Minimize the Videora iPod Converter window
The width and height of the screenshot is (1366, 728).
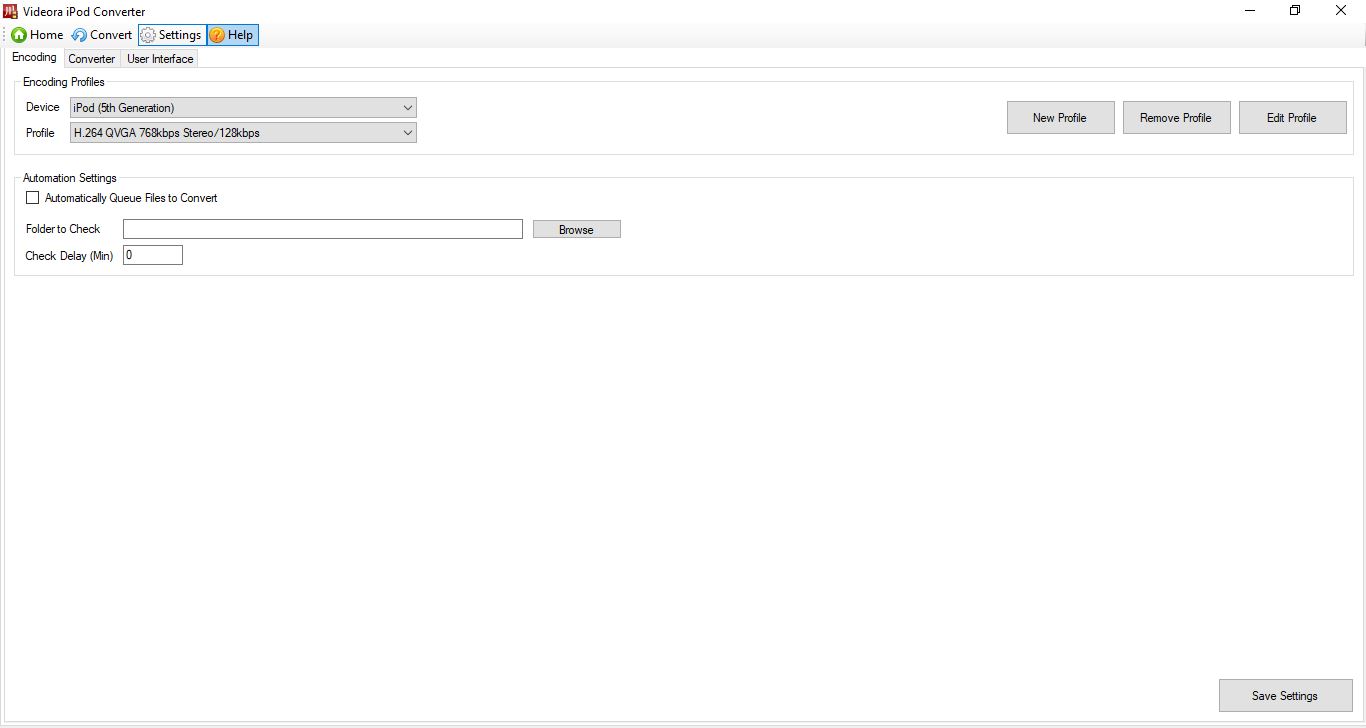pos(1250,10)
